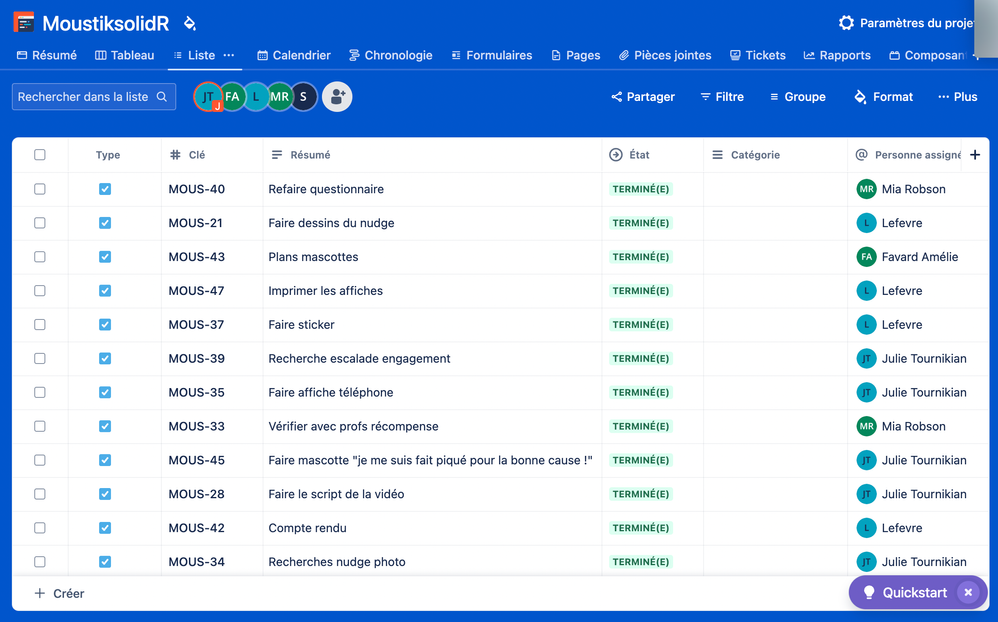Click the Format button
The image size is (998, 622).
(883, 97)
